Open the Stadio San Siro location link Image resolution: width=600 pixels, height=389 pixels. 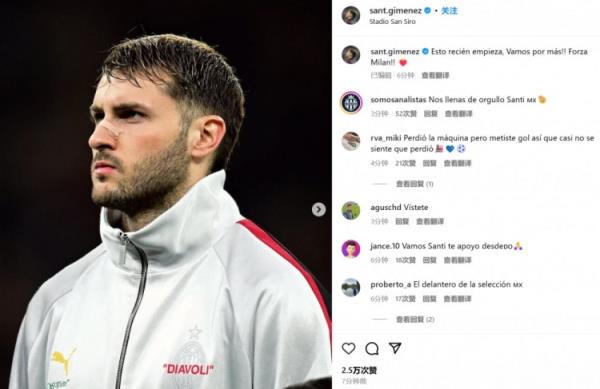point(392,21)
